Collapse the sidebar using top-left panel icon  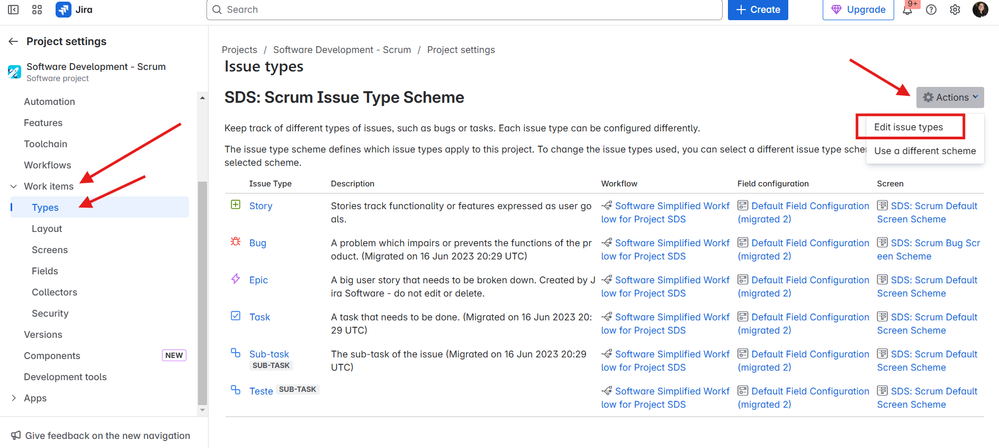[x=13, y=10]
